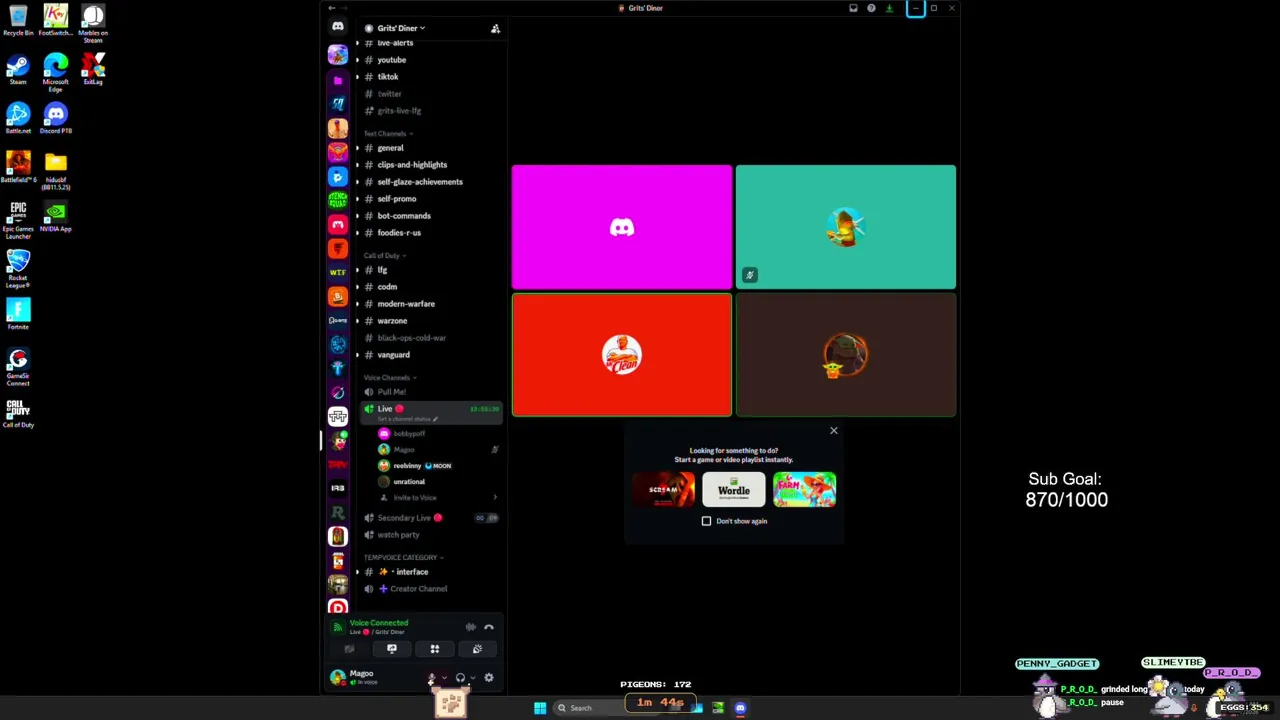Image resolution: width=1280 pixels, height=720 pixels.
Task: Open headphone output options dropdown arrow
Action: 472,678
